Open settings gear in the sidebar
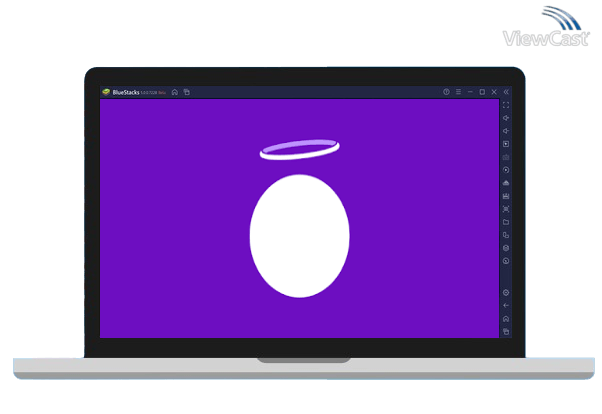Image resolution: width=602 pixels, height=414 pixels. click(x=506, y=293)
